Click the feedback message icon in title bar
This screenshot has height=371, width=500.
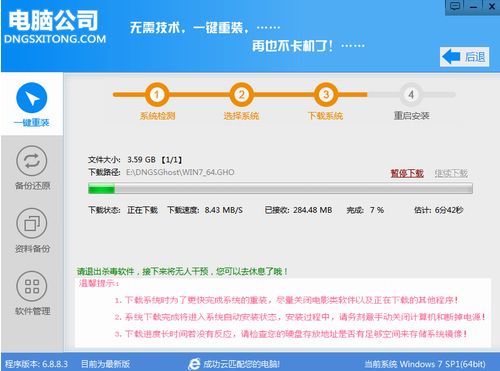coord(455,6)
